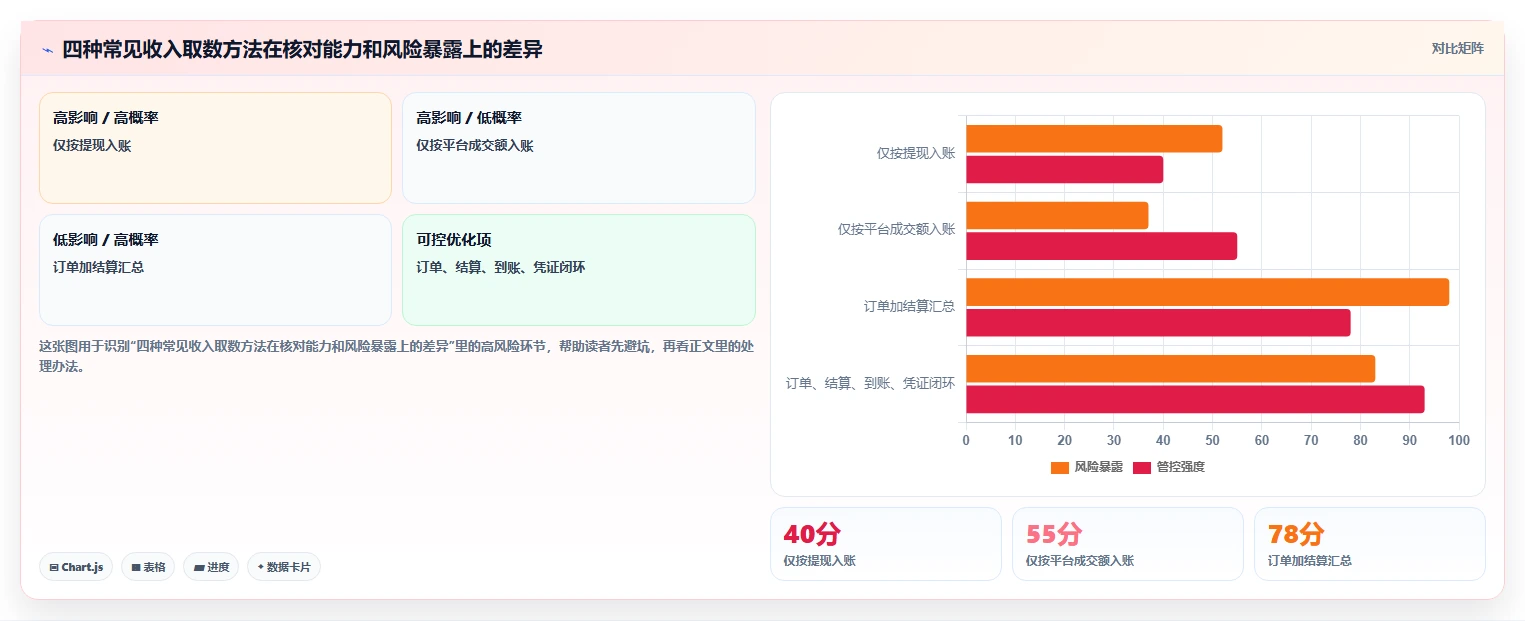Toggle the orange 风险暴露 legend swatch
This screenshot has width=1525, height=621.
click(x=1060, y=467)
